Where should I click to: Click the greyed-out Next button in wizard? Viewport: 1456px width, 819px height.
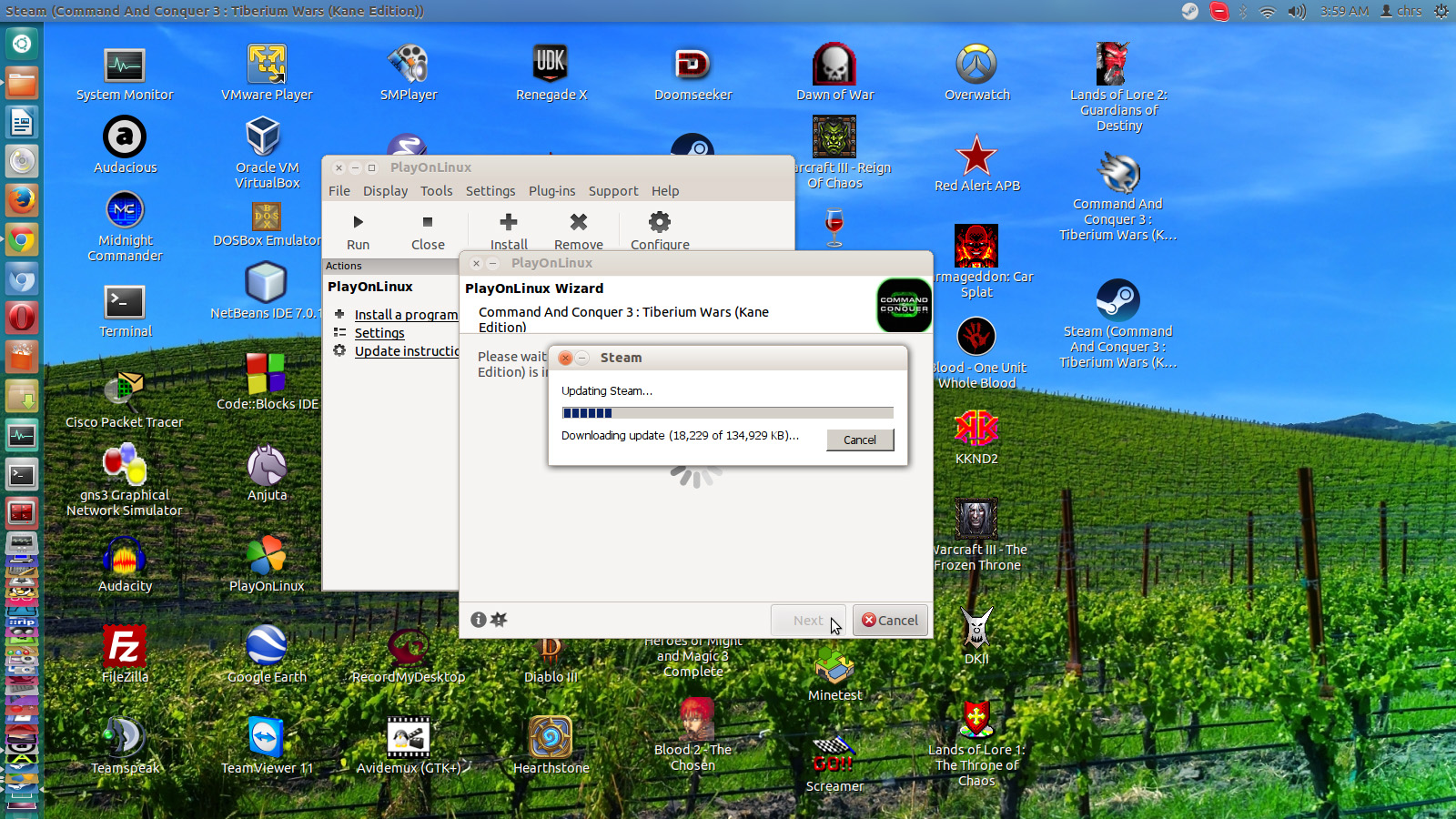point(808,621)
